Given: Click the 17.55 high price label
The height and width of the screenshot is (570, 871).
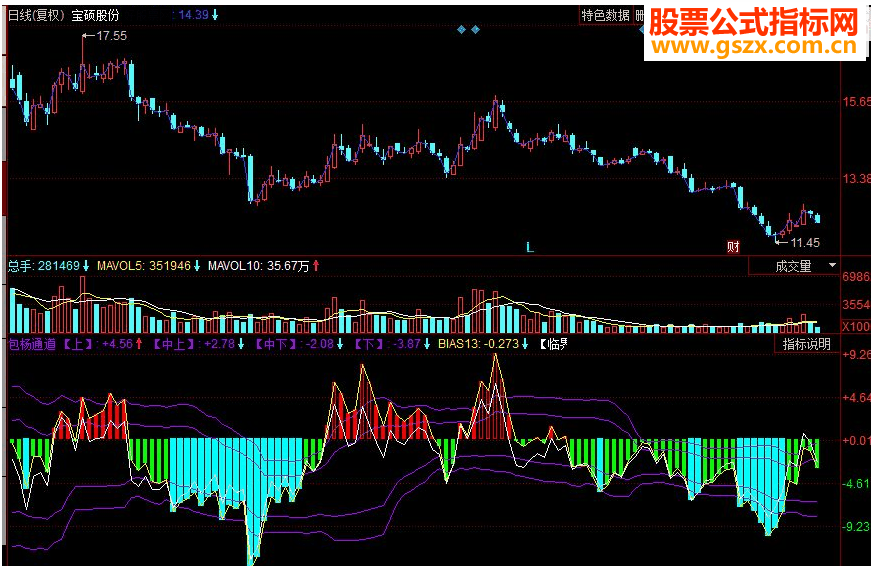Looking at the screenshot, I should click(x=111, y=36).
